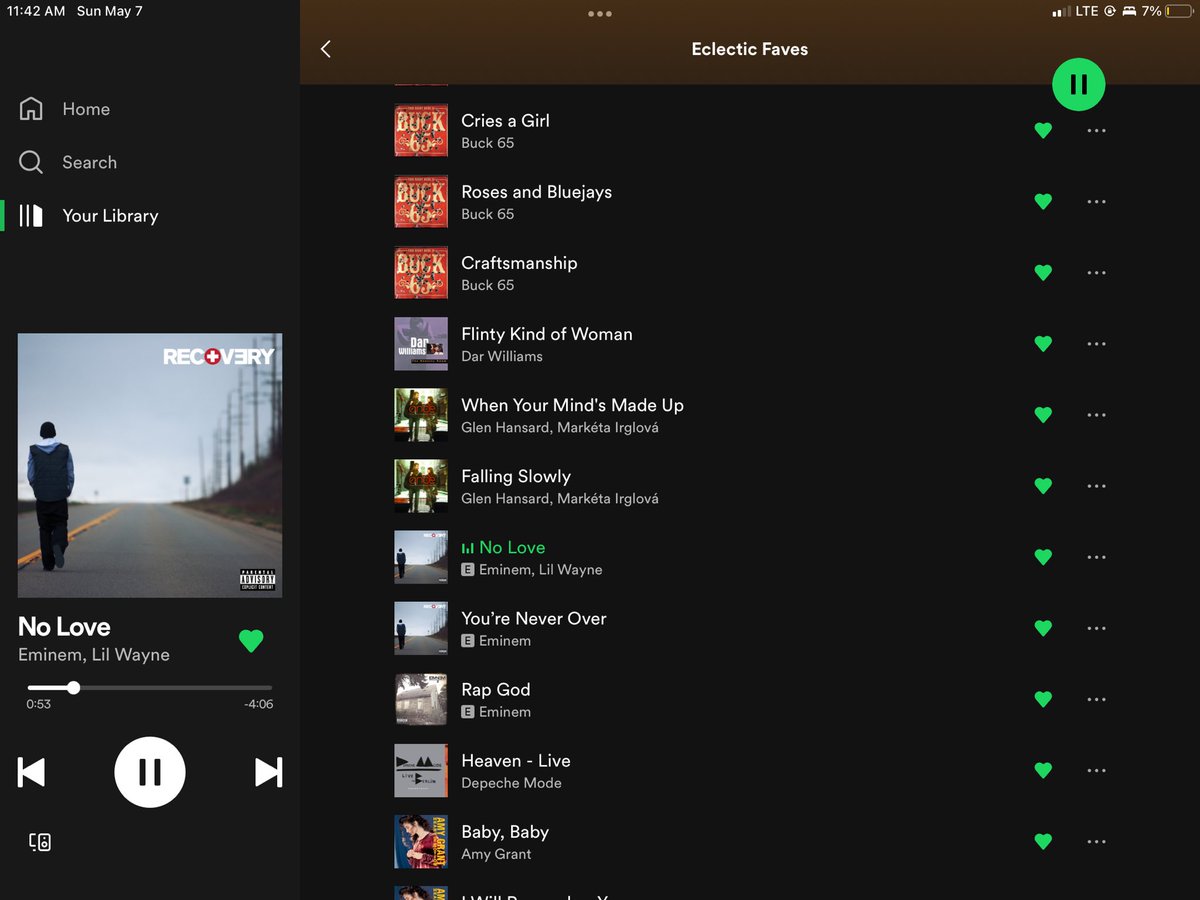
Task: Play the track Falling Slowly
Action: pos(515,476)
